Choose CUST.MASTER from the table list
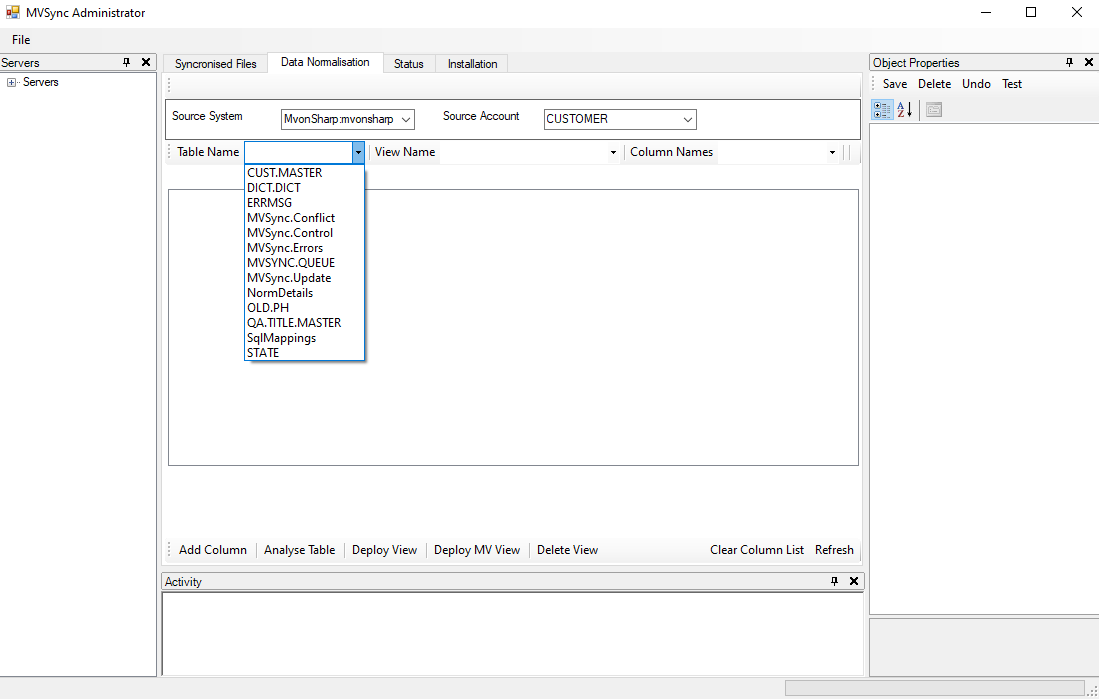Viewport: 1099px width, 699px height. click(x=304, y=172)
